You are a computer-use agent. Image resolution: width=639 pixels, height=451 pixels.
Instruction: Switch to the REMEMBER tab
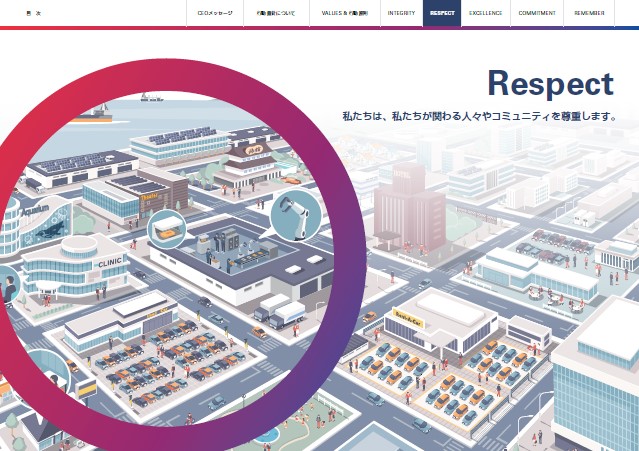point(589,14)
